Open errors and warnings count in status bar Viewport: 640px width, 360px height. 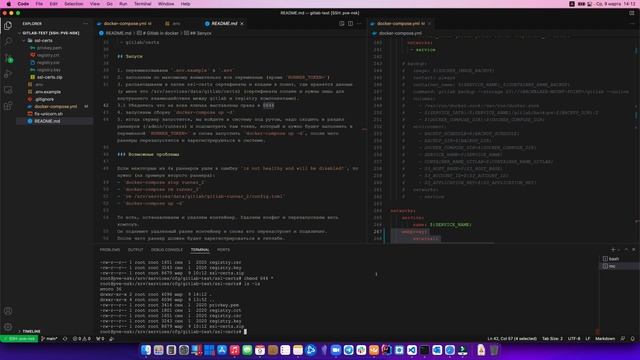82,339
